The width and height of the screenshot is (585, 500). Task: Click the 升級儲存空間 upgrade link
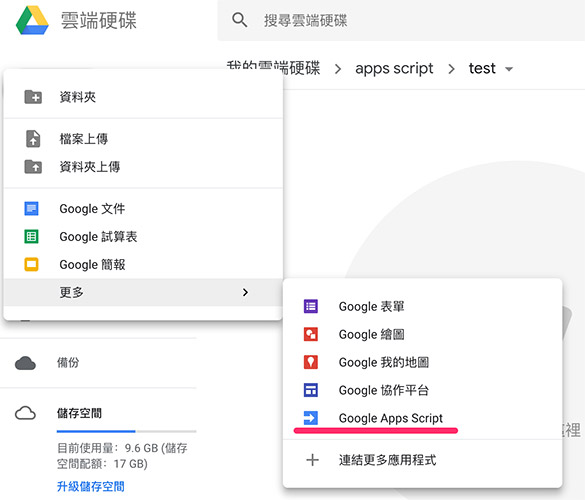coord(91,486)
